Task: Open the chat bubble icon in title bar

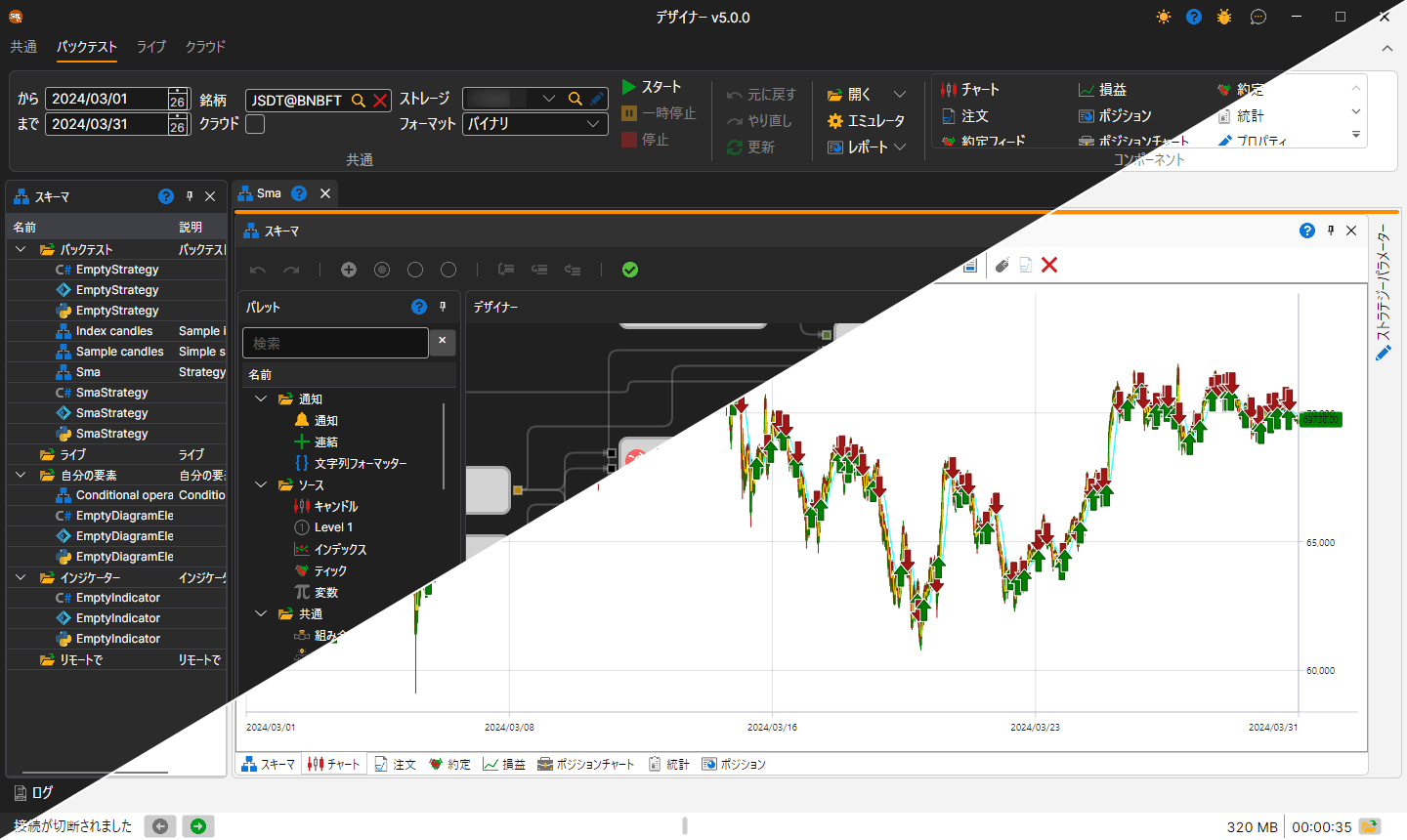Action: 1258,17
